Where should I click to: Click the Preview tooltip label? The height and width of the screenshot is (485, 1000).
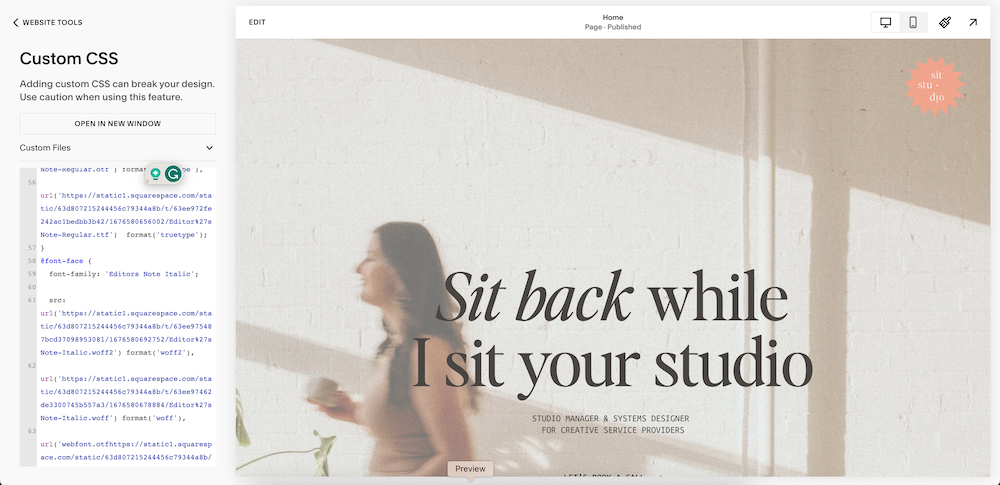tap(471, 468)
